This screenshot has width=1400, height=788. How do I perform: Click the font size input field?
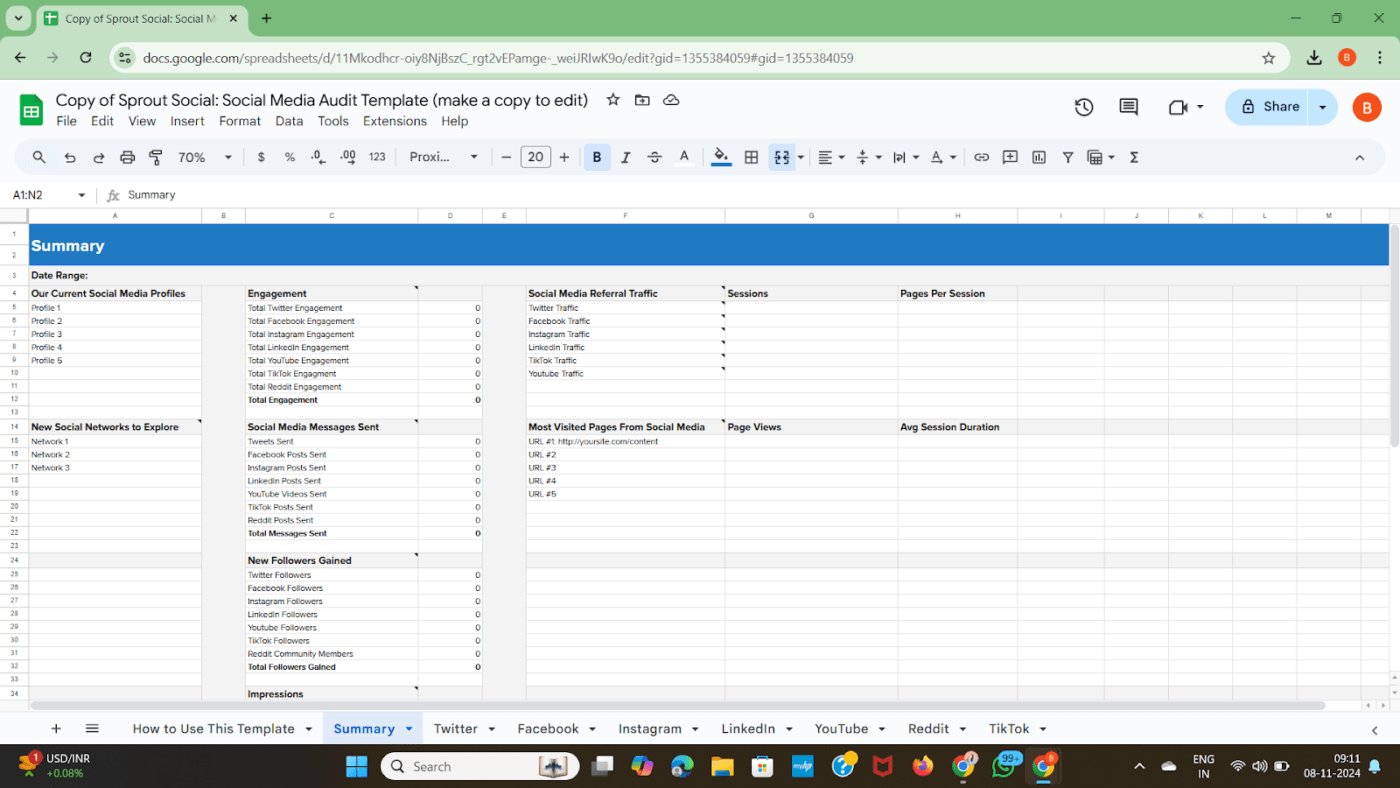[536, 157]
